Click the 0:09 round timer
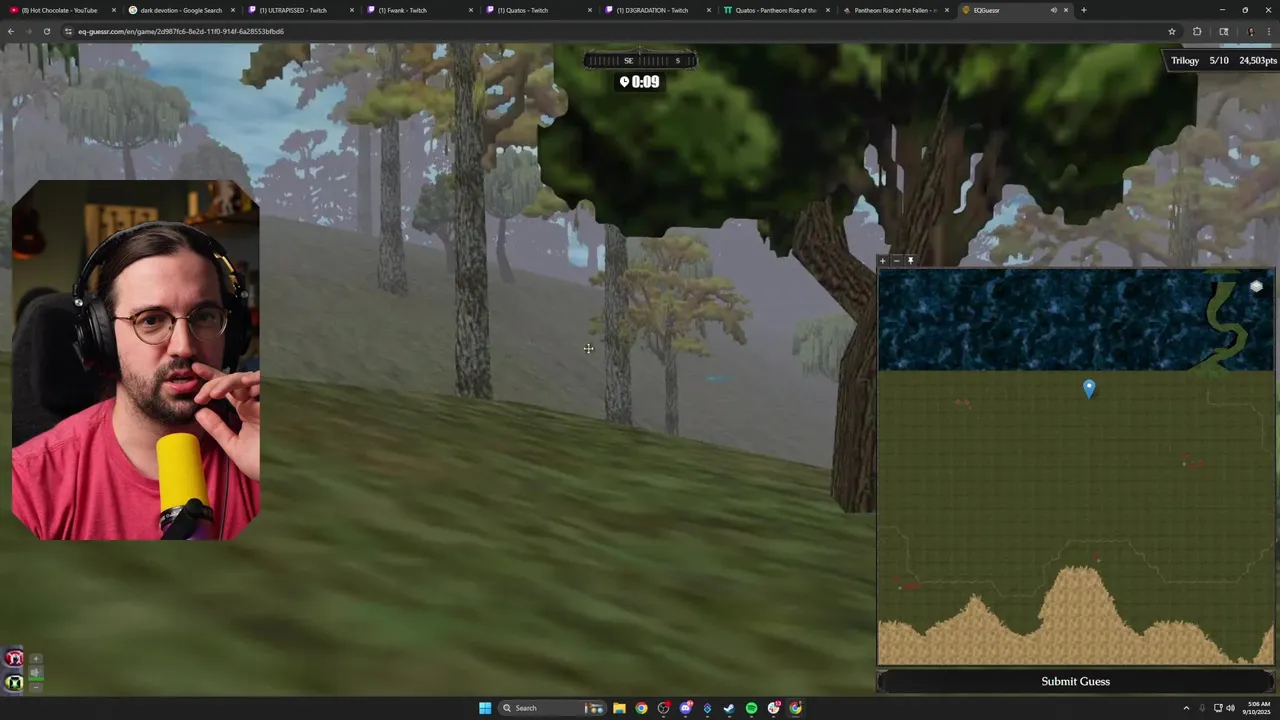The height and width of the screenshot is (720, 1280). click(x=640, y=82)
